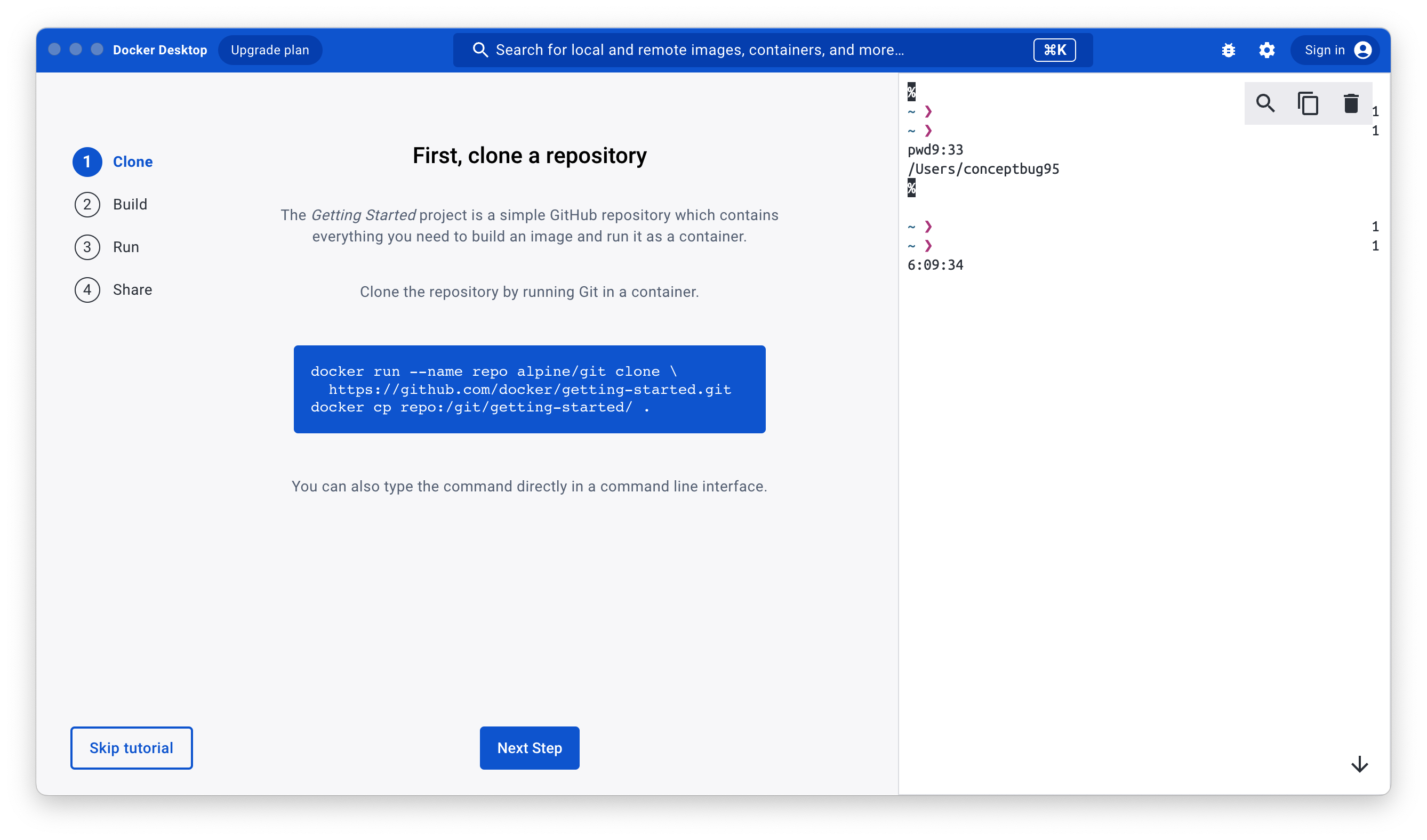Select step 1 Clone circle
Screen dimensions: 1427x840
coord(87,162)
